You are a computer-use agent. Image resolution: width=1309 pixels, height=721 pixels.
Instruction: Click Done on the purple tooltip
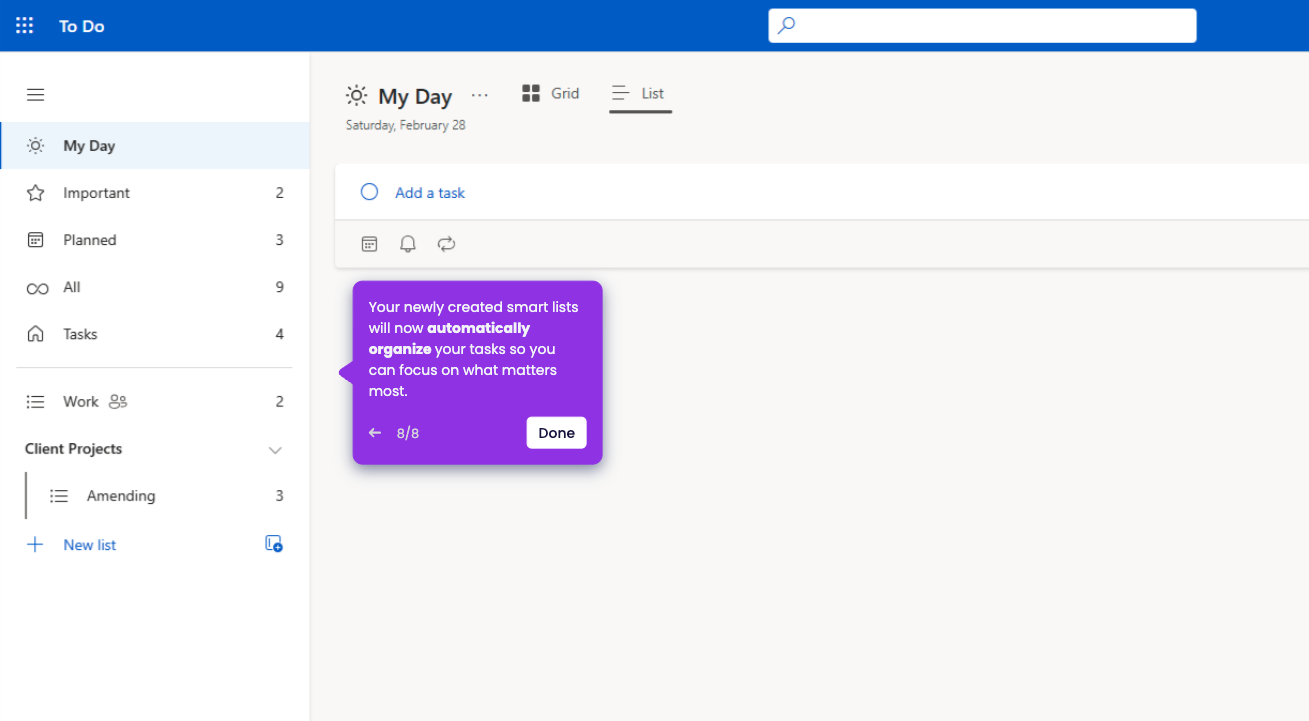click(x=557, y=433)
